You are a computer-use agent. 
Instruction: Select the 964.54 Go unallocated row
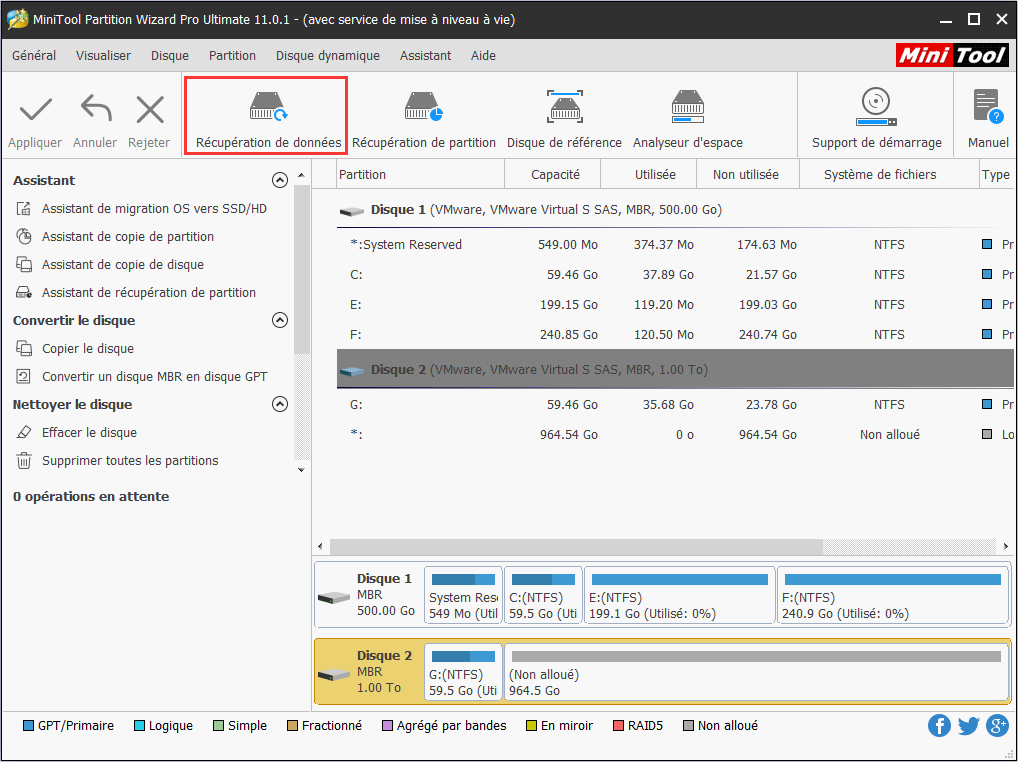pyautogui.click(x=675, y=434)
